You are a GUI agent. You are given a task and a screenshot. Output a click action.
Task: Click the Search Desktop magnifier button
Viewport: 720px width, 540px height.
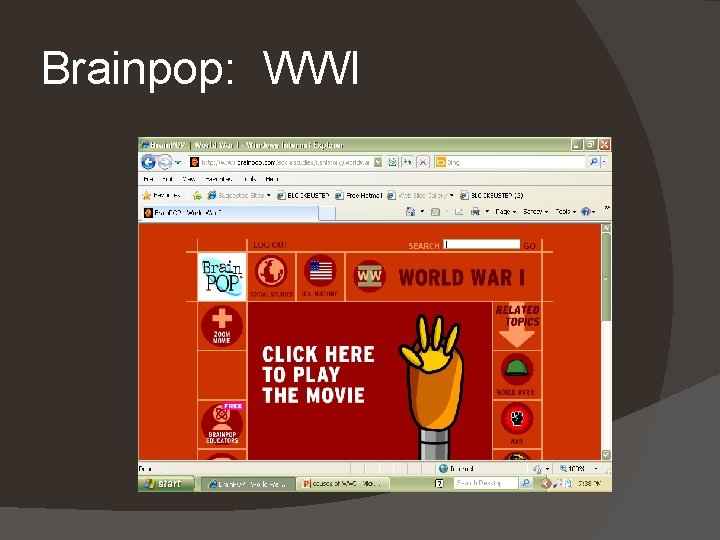coord(526,483)
